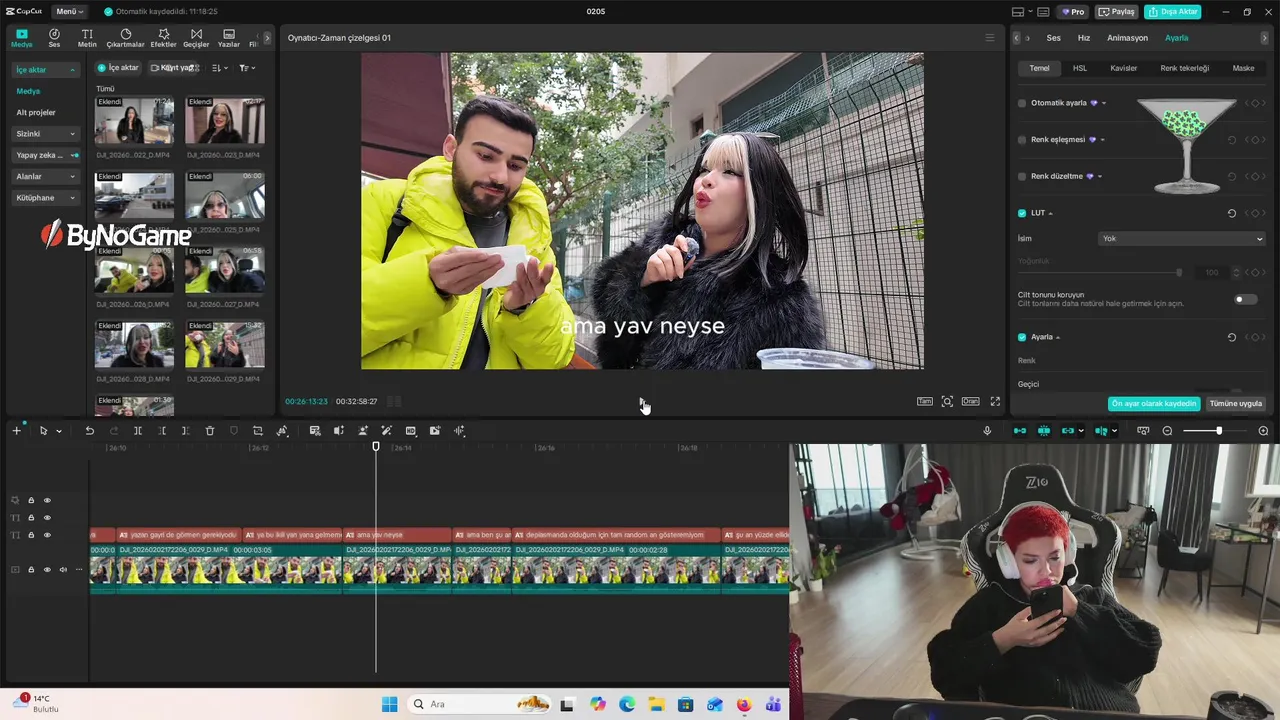The image size is (1280, 720).
Task: Uncheck the LUT checkbox
Action: 1022,213
